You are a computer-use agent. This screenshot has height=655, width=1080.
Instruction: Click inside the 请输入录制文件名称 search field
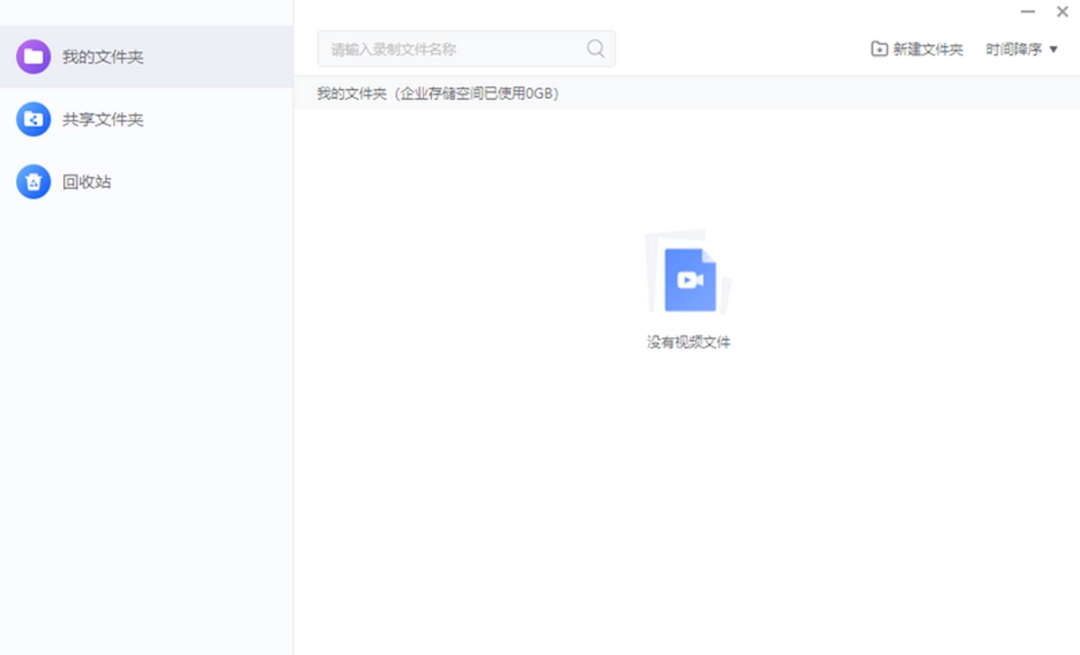point(450,48)
